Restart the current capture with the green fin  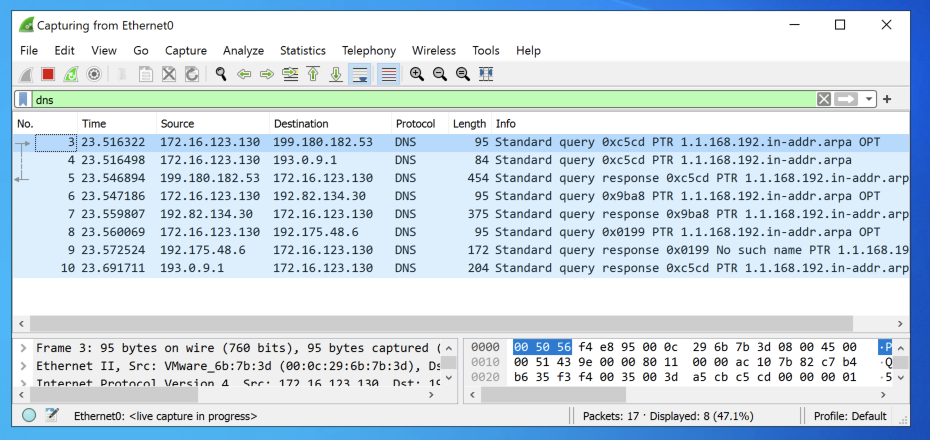(x=71, y=74)
